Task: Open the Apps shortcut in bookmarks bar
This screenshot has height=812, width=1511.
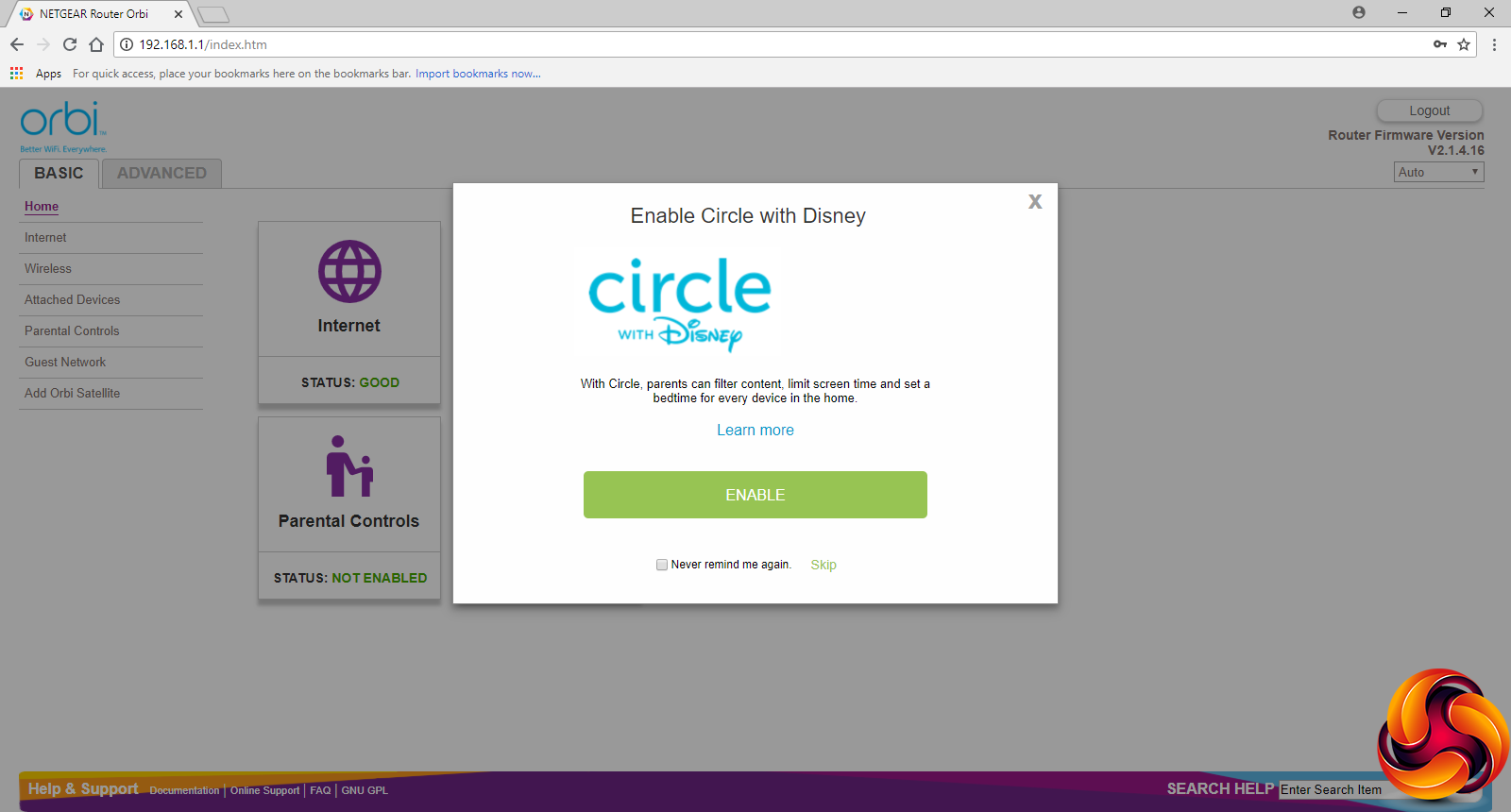Action: (x=36, y=74)
